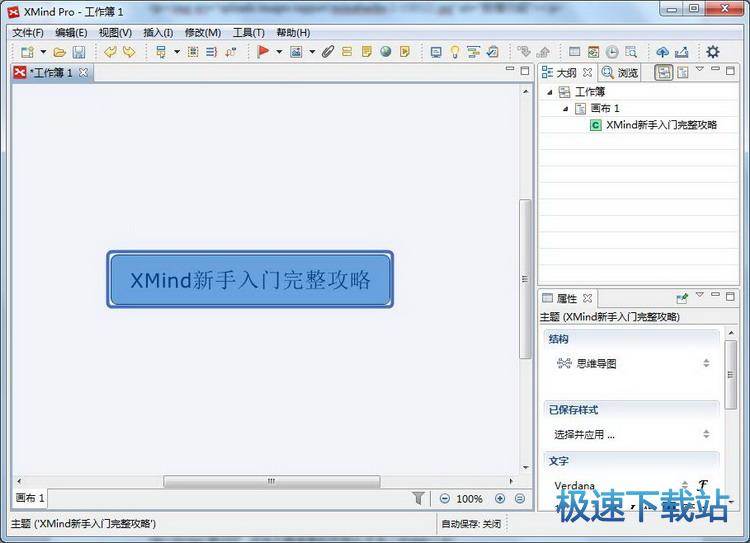
Task: Open the new workbook dropdown arrow
Action: 43,52
